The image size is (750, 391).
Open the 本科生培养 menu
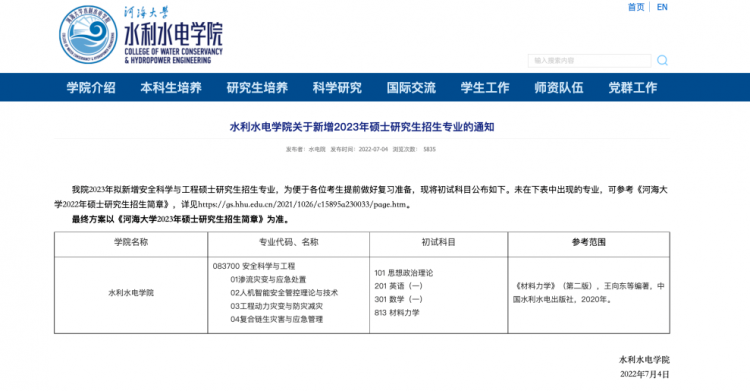click(x=171, y=88)
